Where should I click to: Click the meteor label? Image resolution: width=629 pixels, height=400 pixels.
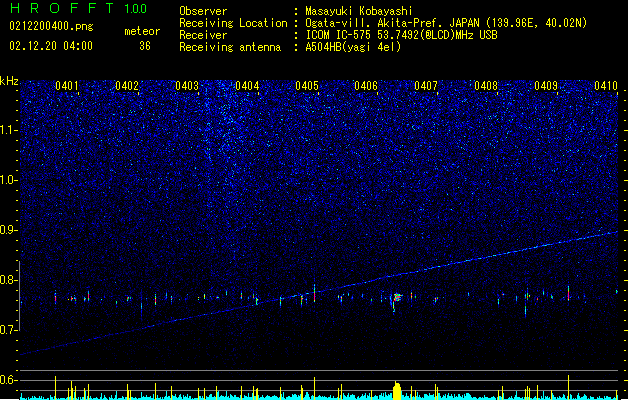coord(142,31)
